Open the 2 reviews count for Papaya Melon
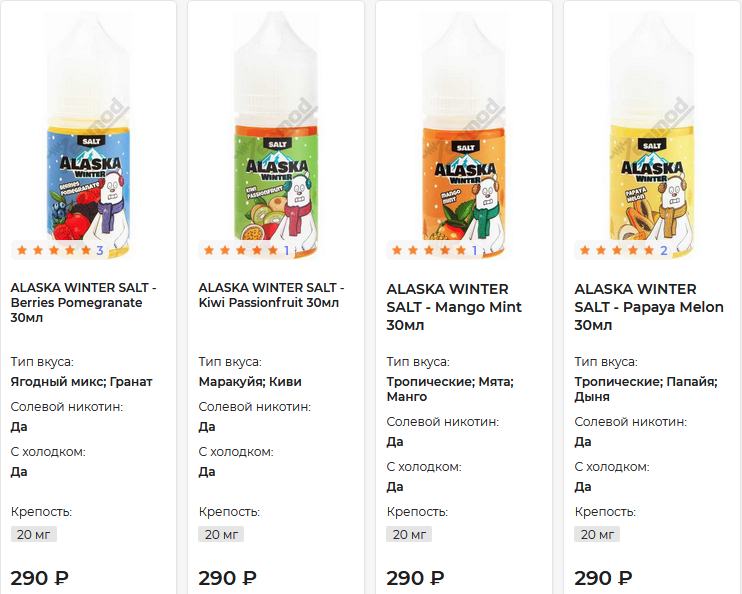 [x=663, y=250]
